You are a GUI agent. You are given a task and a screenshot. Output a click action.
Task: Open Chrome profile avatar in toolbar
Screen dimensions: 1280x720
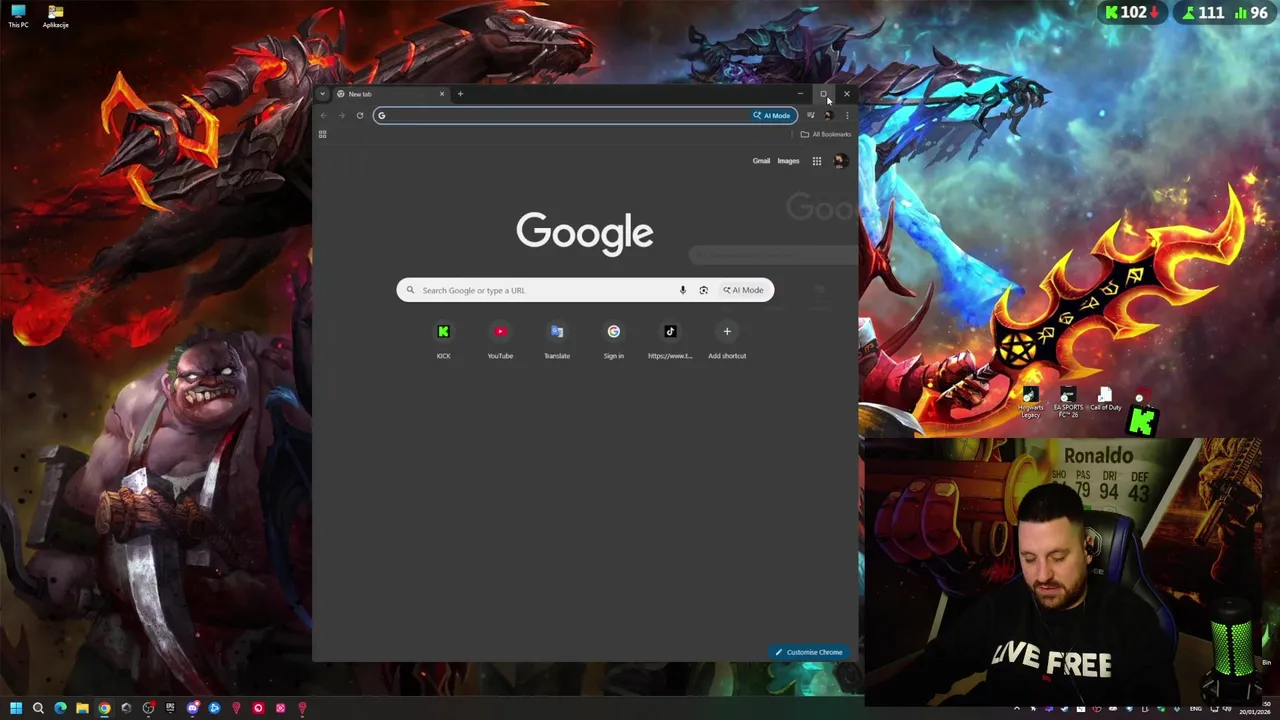coord(828,115)
